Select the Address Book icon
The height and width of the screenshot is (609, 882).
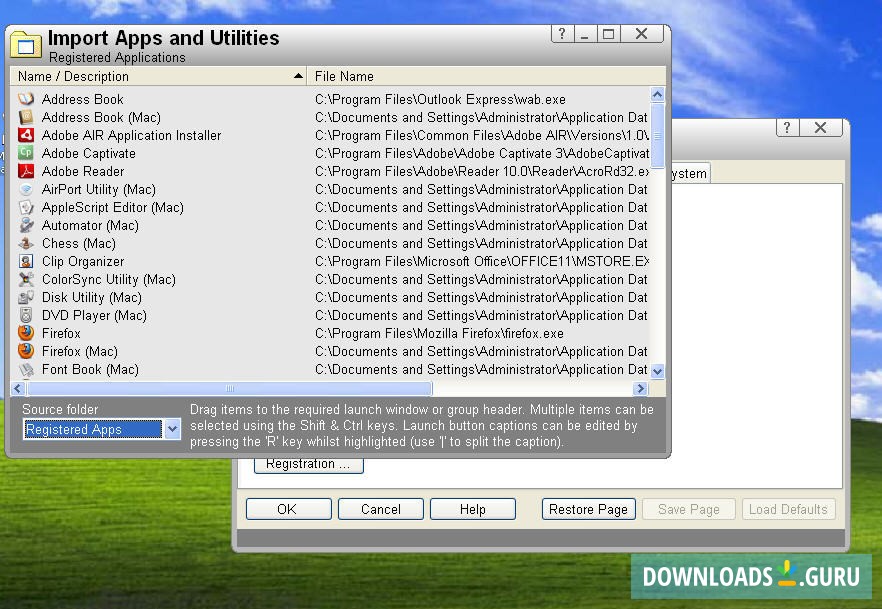tap(25, 99)
